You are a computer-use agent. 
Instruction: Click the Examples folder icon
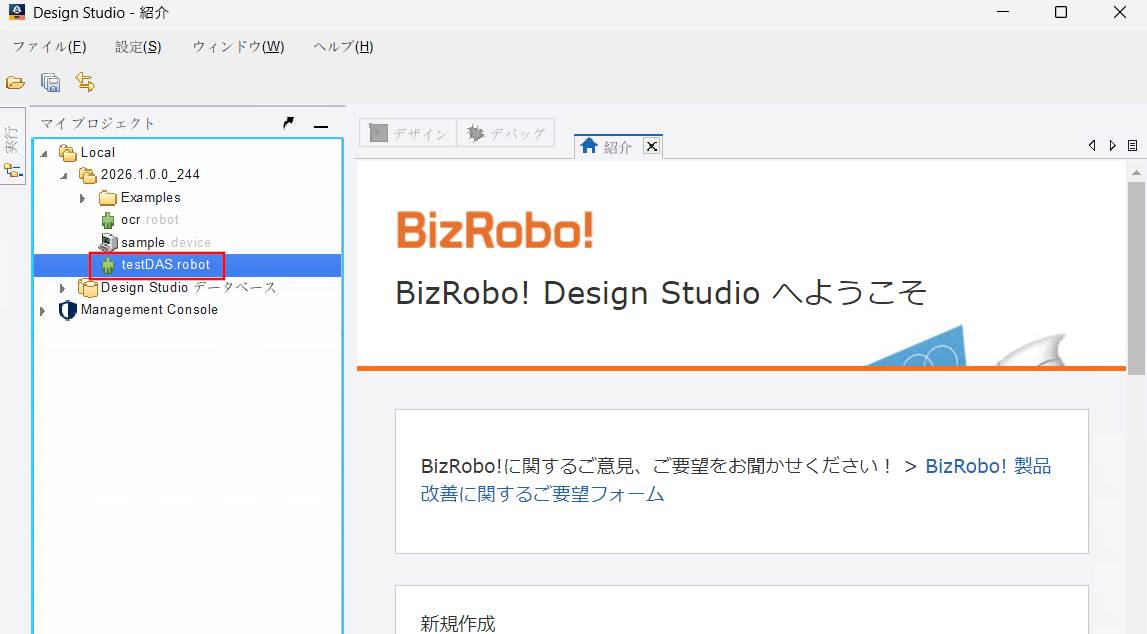click(108, 197)
